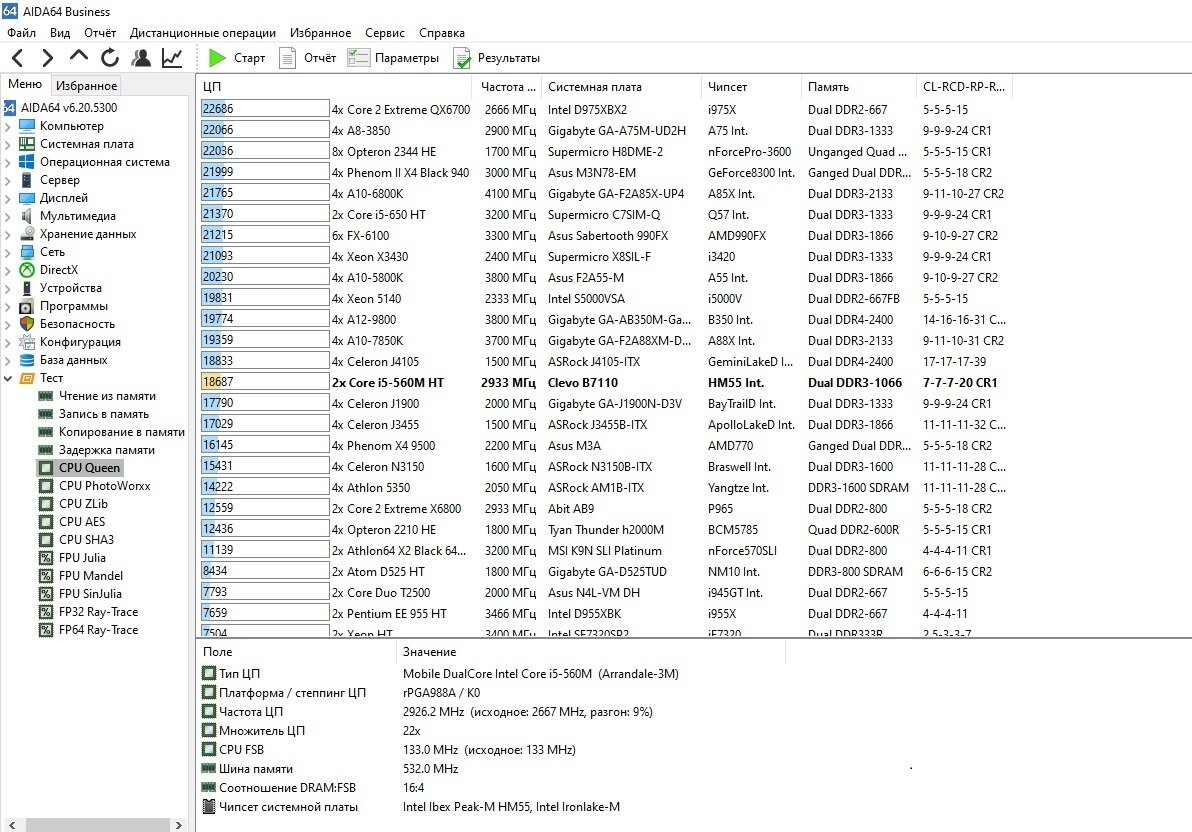Start the benchmark with the green play button
The height and width of the screenshot is (832, 1192).
click(237, 58)
